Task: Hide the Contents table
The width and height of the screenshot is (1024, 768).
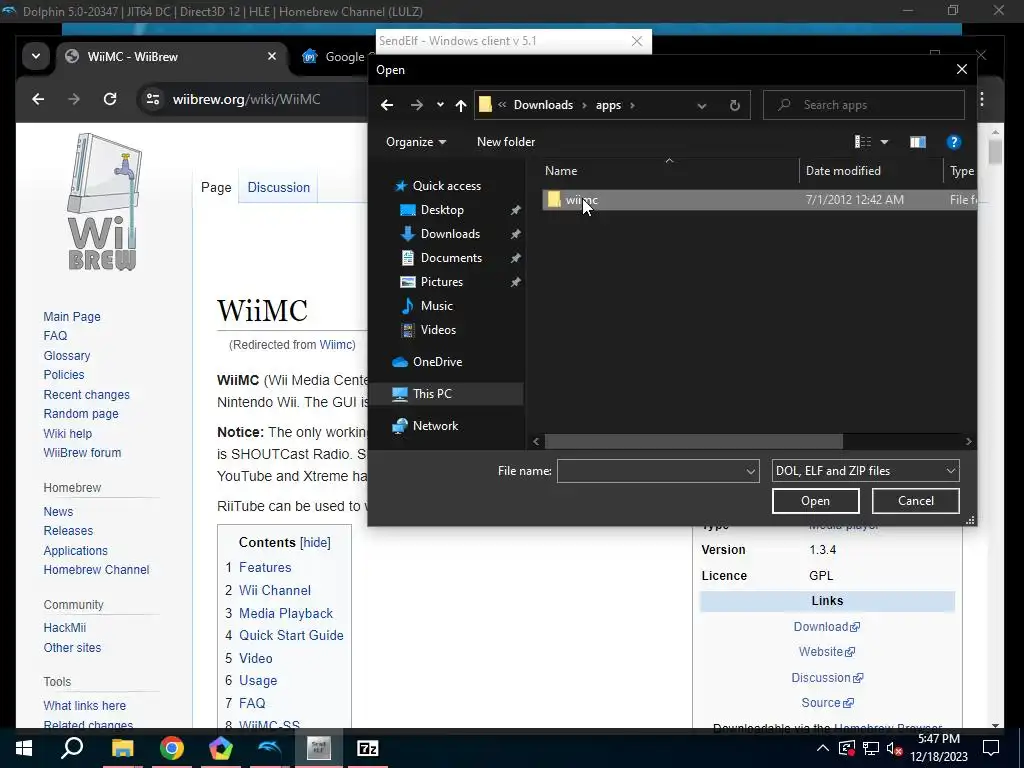Action: pyautogui.click(x=315, y=543)
